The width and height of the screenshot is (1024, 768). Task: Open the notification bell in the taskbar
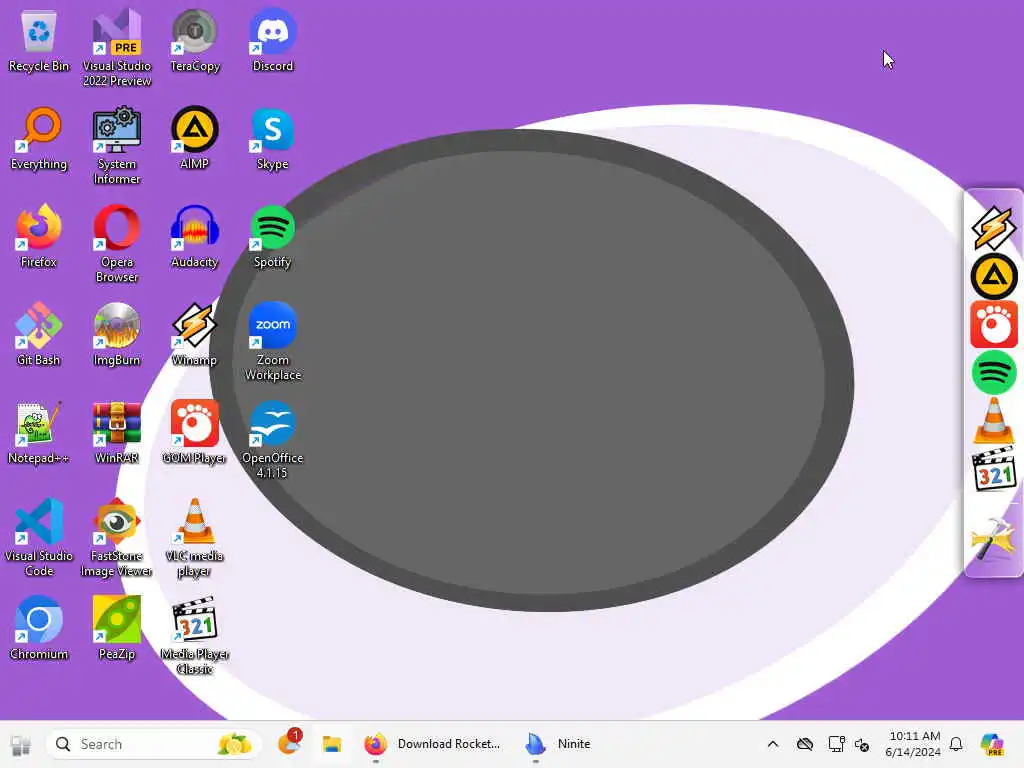(x=956, y=744)
